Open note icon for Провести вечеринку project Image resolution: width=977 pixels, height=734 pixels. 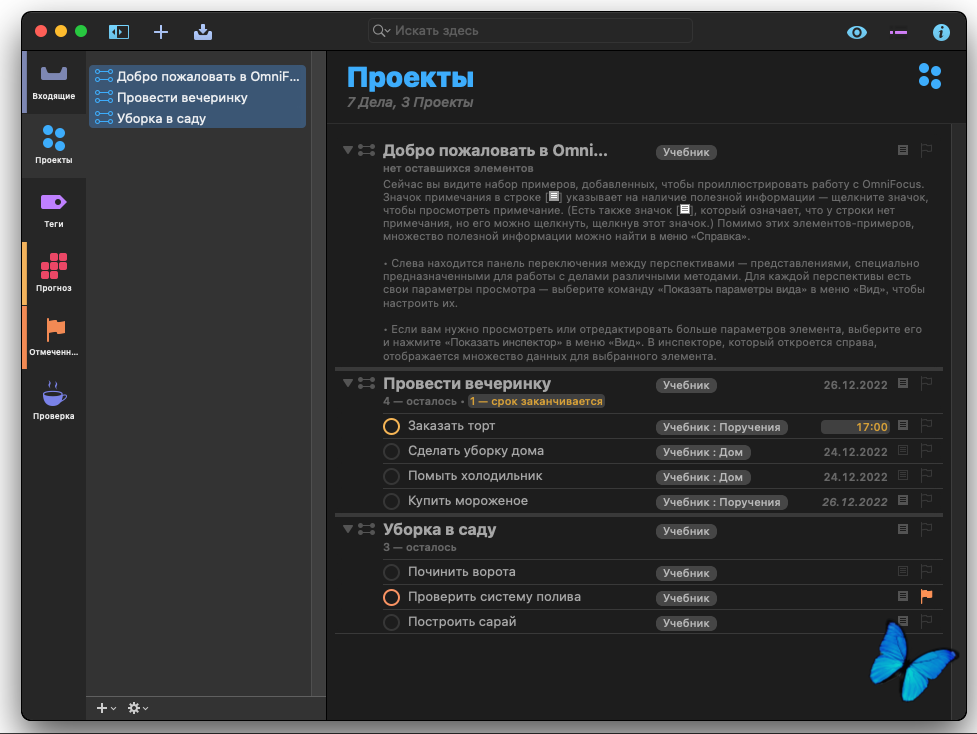point(902,383)
